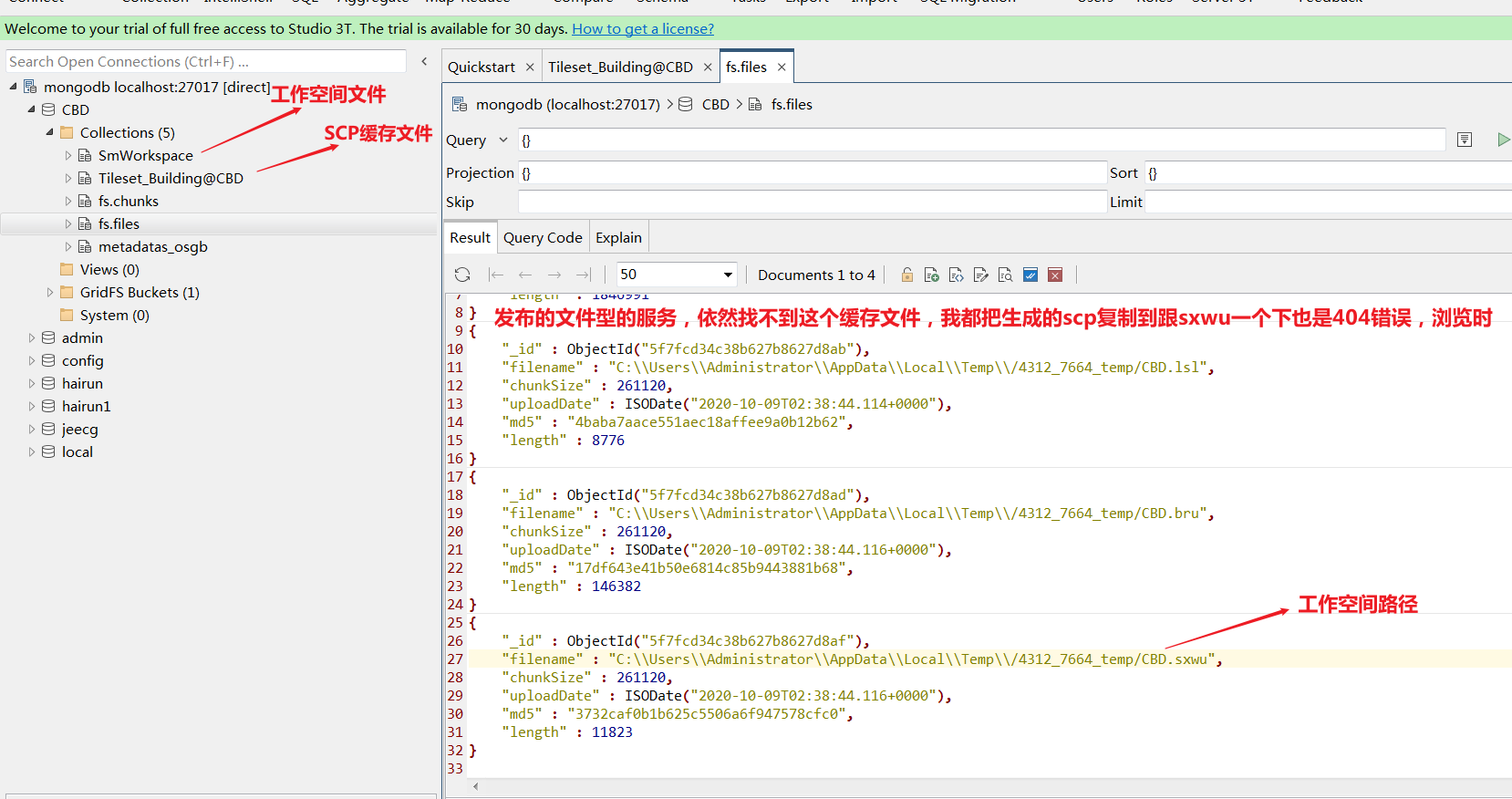Close the Tileset_Building@CBD tab
Image resolution: width=1512 pixels, height=799 pixels.
coord(708,67)
